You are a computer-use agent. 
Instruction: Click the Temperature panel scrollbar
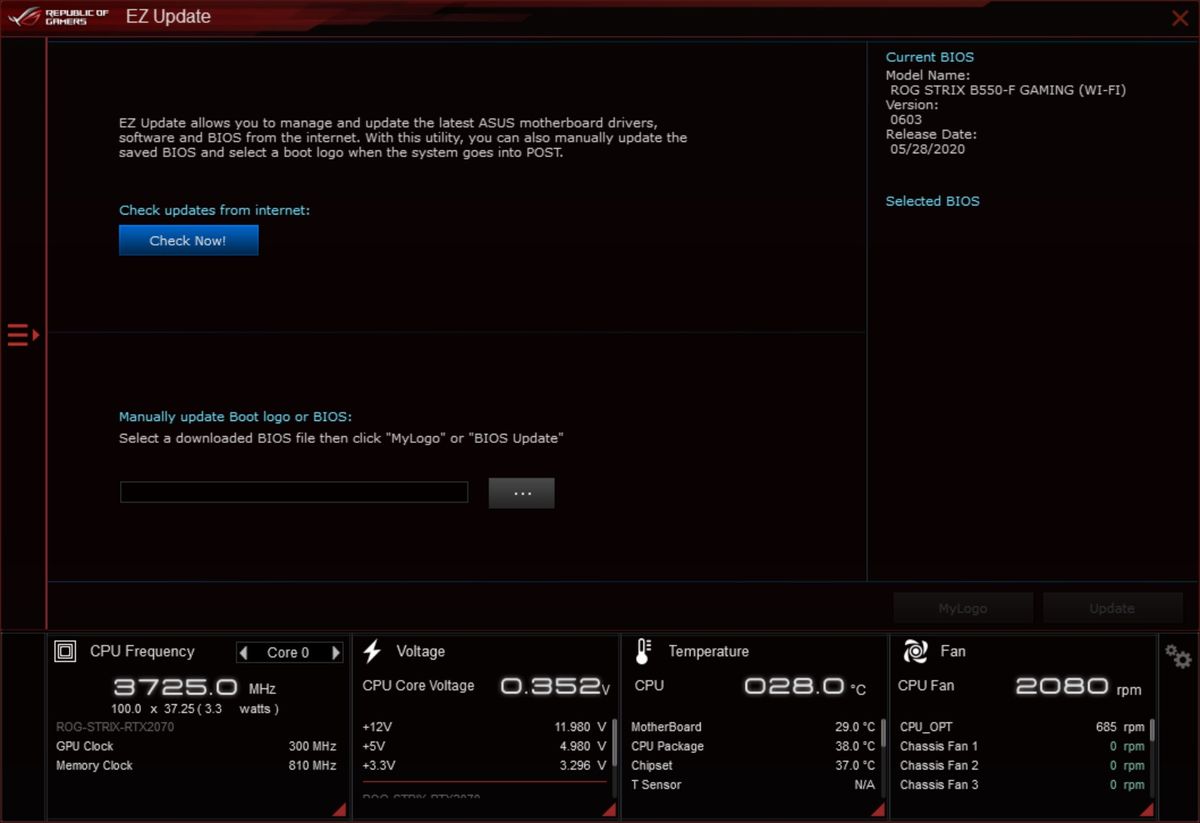pyautogui.click(x=883, y=734)
